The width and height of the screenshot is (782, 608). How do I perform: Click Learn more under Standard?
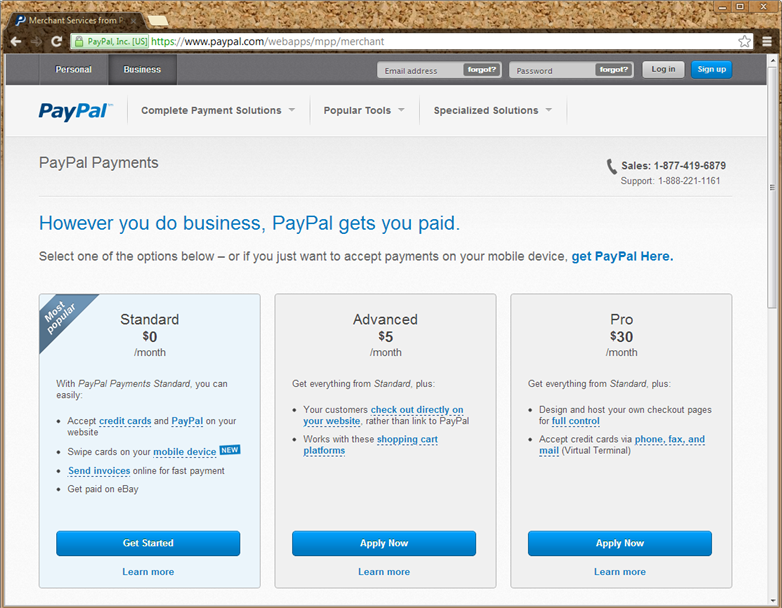click(148, 572)
